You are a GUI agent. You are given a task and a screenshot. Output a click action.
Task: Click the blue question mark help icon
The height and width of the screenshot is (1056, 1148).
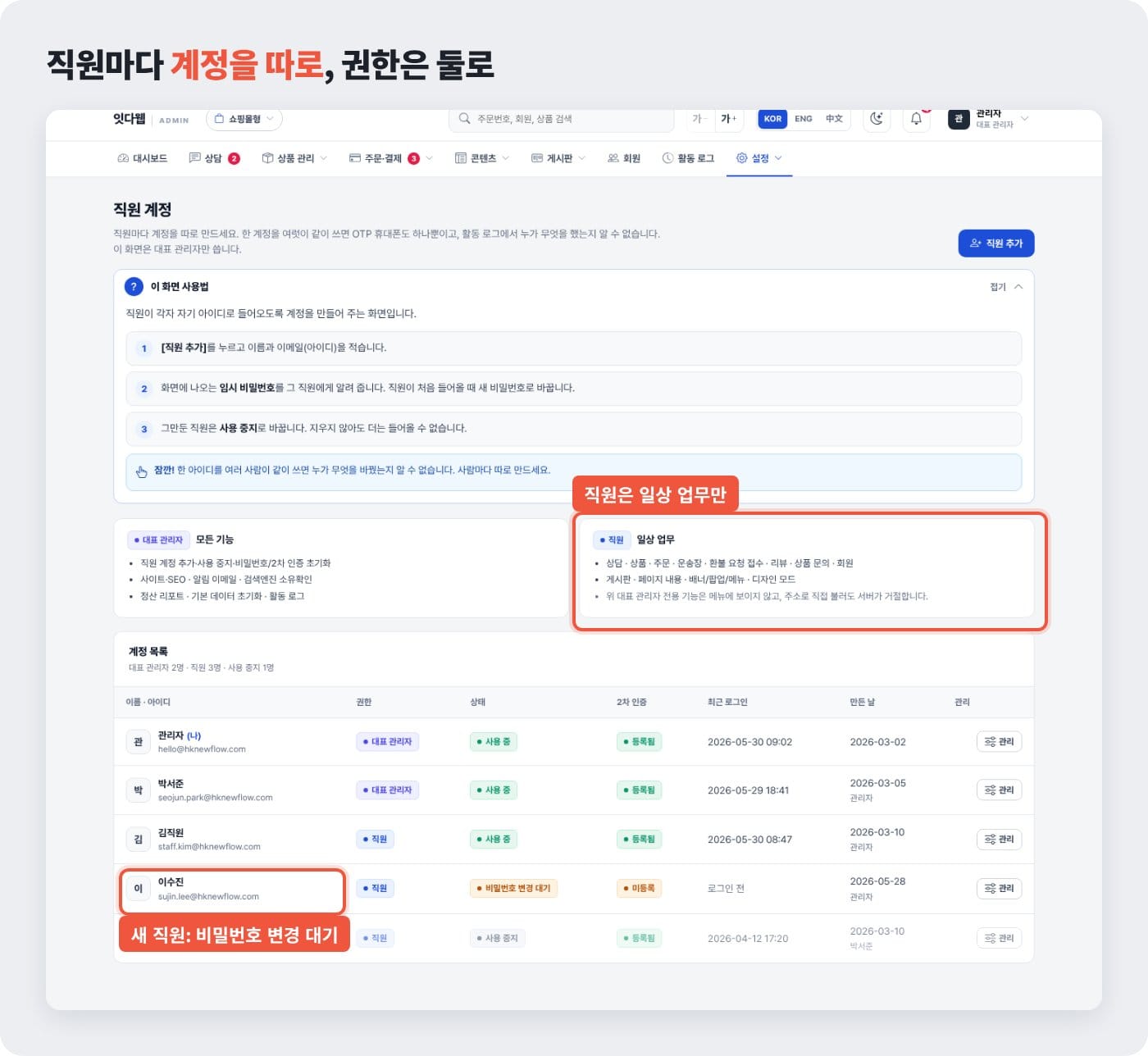134,287
